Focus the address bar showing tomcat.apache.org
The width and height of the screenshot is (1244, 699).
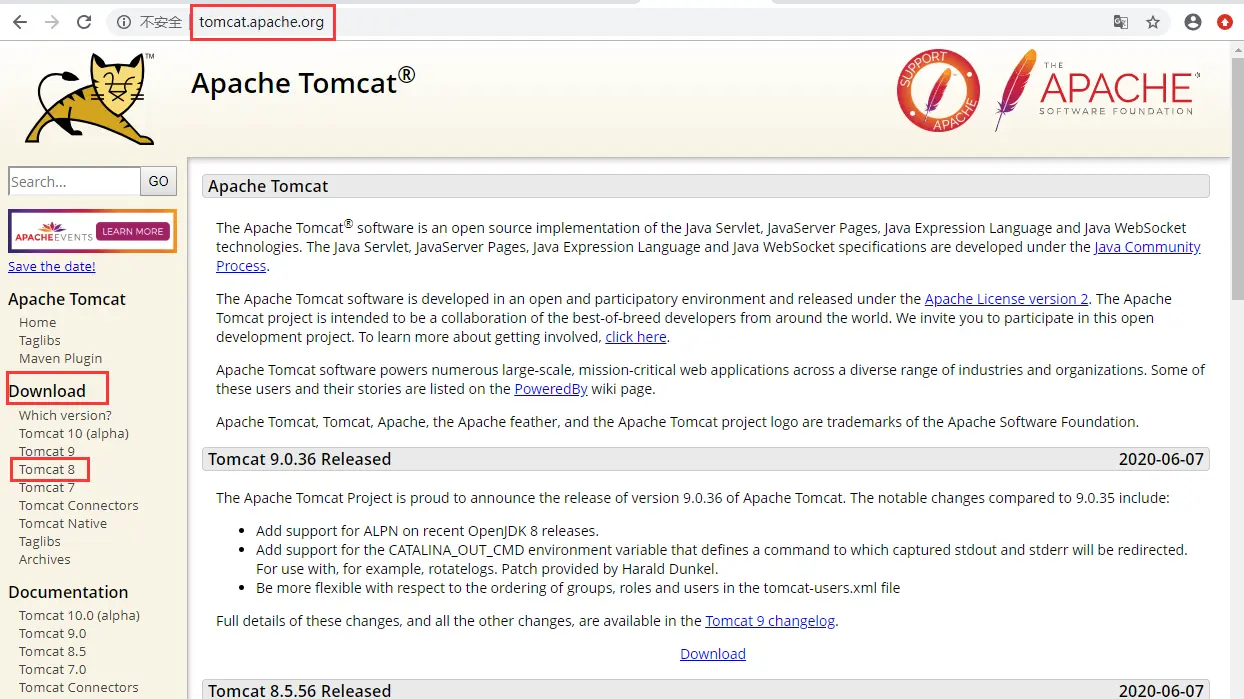[x=640, y=22]
